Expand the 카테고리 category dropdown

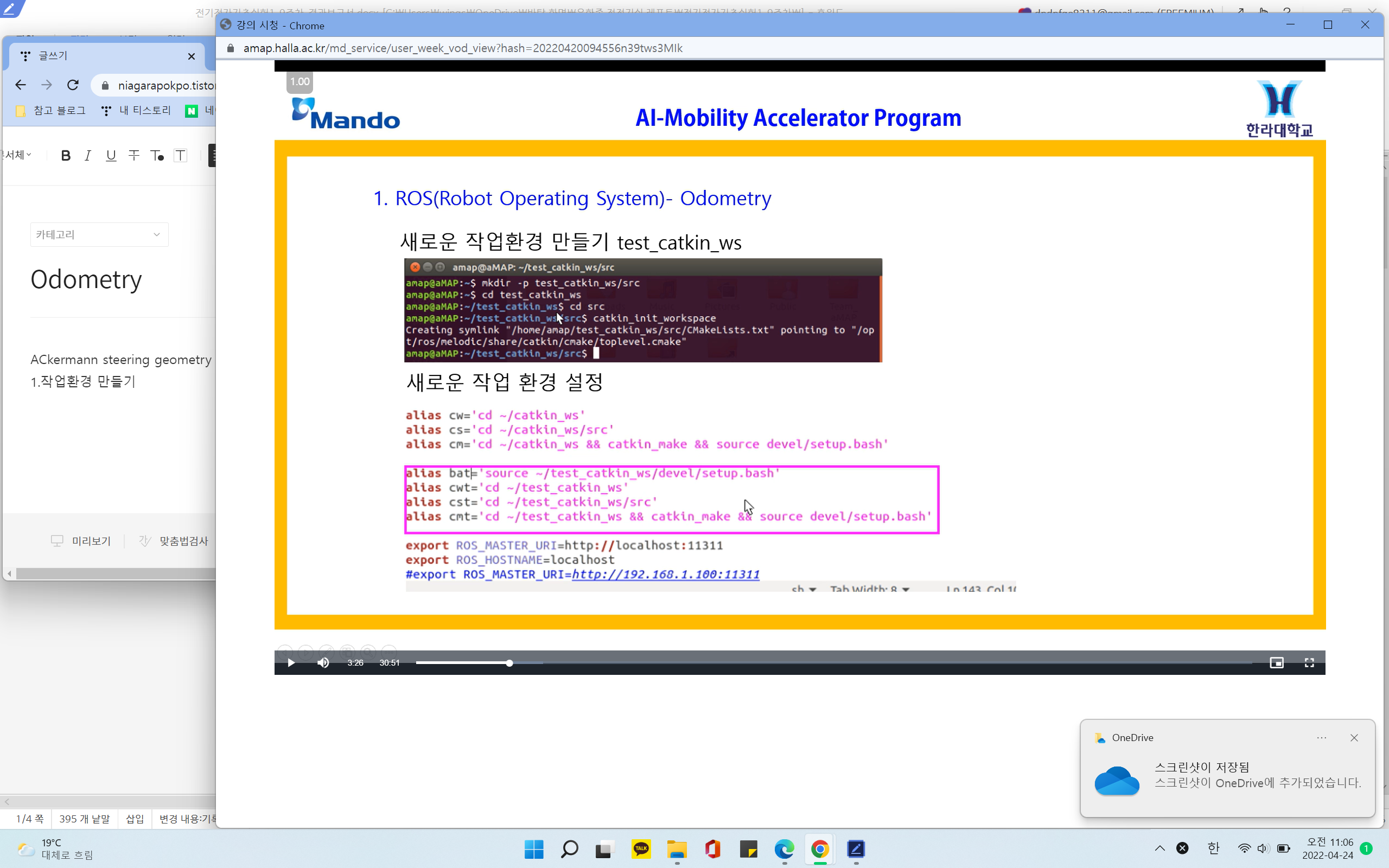(99, 234)
